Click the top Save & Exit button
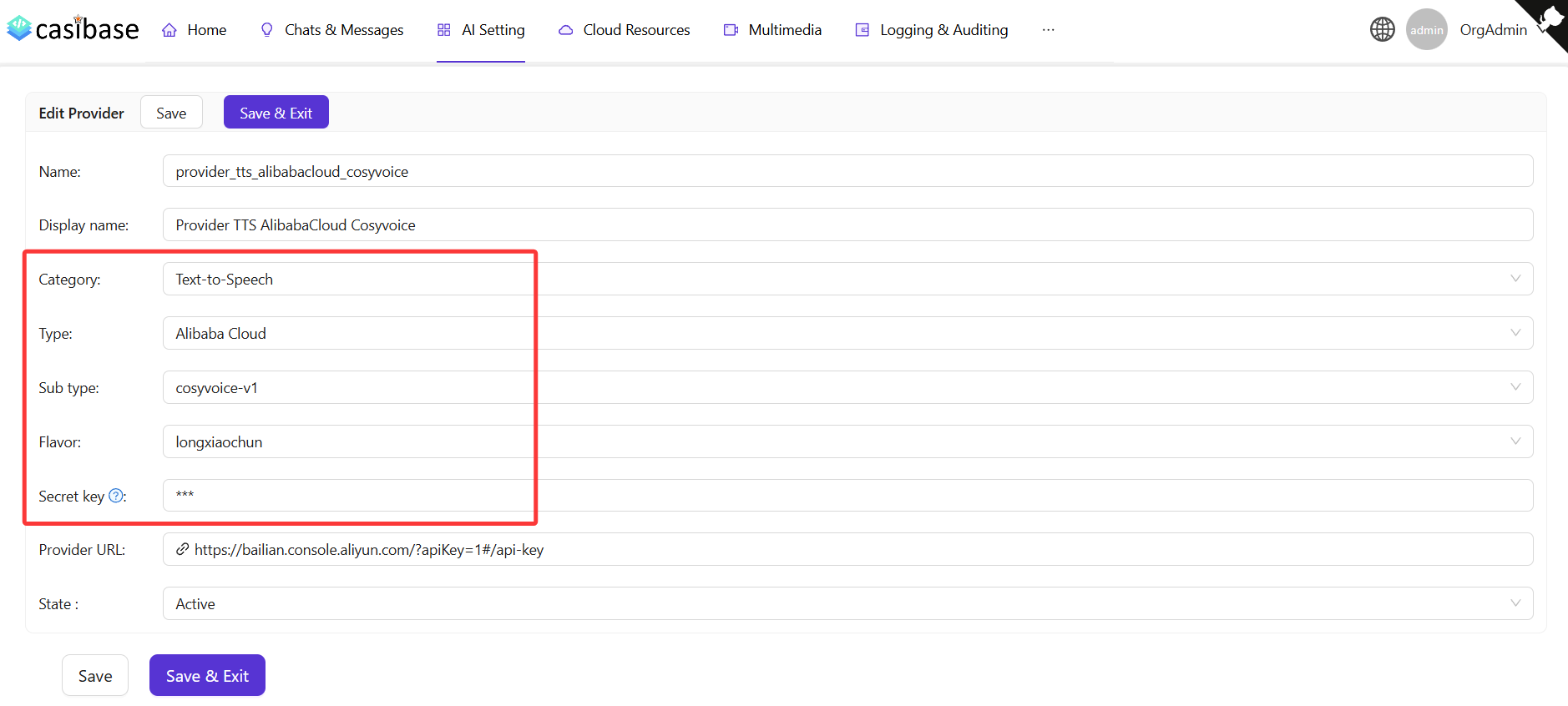This screenshot has height=706, width=1568. click(x=276, y=113)
